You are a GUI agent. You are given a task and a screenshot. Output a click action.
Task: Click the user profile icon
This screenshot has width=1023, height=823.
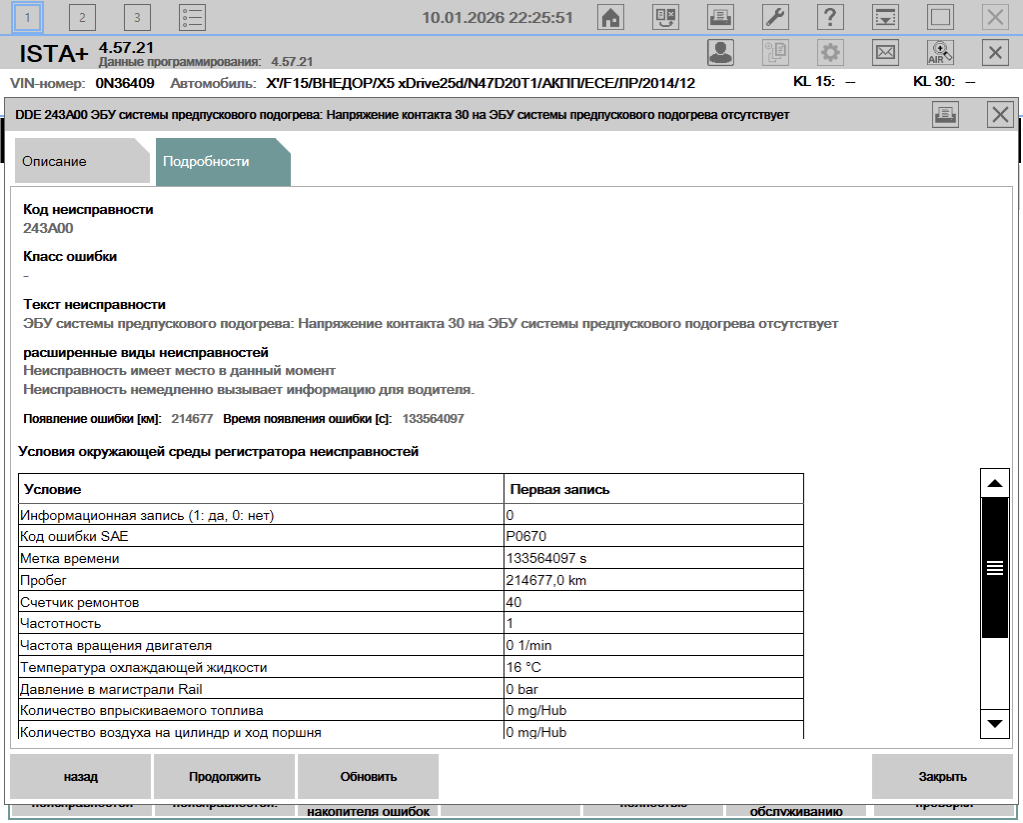720,52
